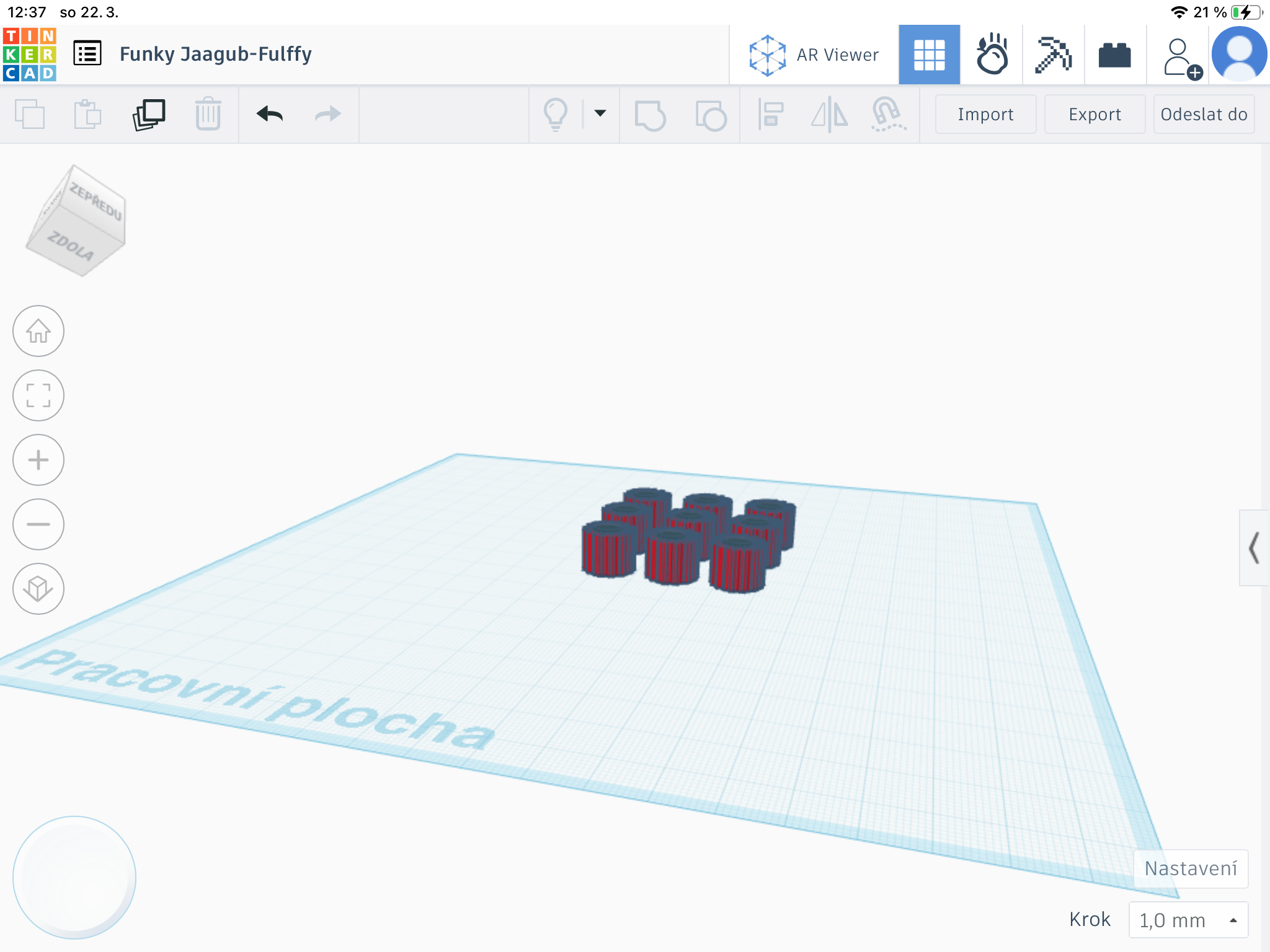
Task: Open the user profile avatar
Action: 1239,55
